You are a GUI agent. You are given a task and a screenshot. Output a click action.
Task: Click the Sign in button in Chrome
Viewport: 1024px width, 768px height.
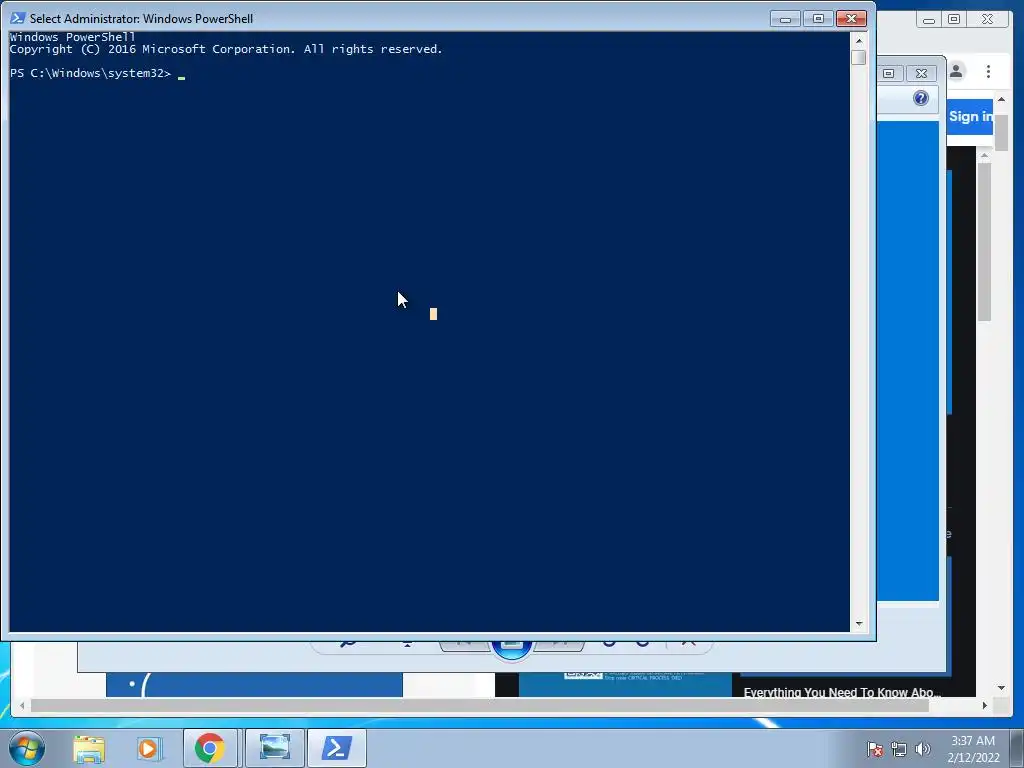pos(970,117)
